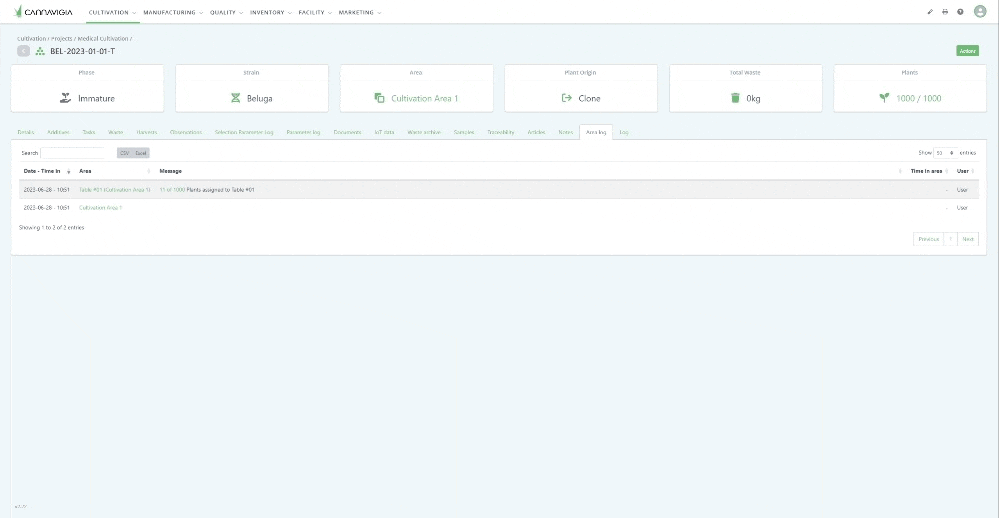Expand the Inventory dropdown menu
Image resolution: width=999 pixels, height=518 pixels.
click(x=270, y=12)
